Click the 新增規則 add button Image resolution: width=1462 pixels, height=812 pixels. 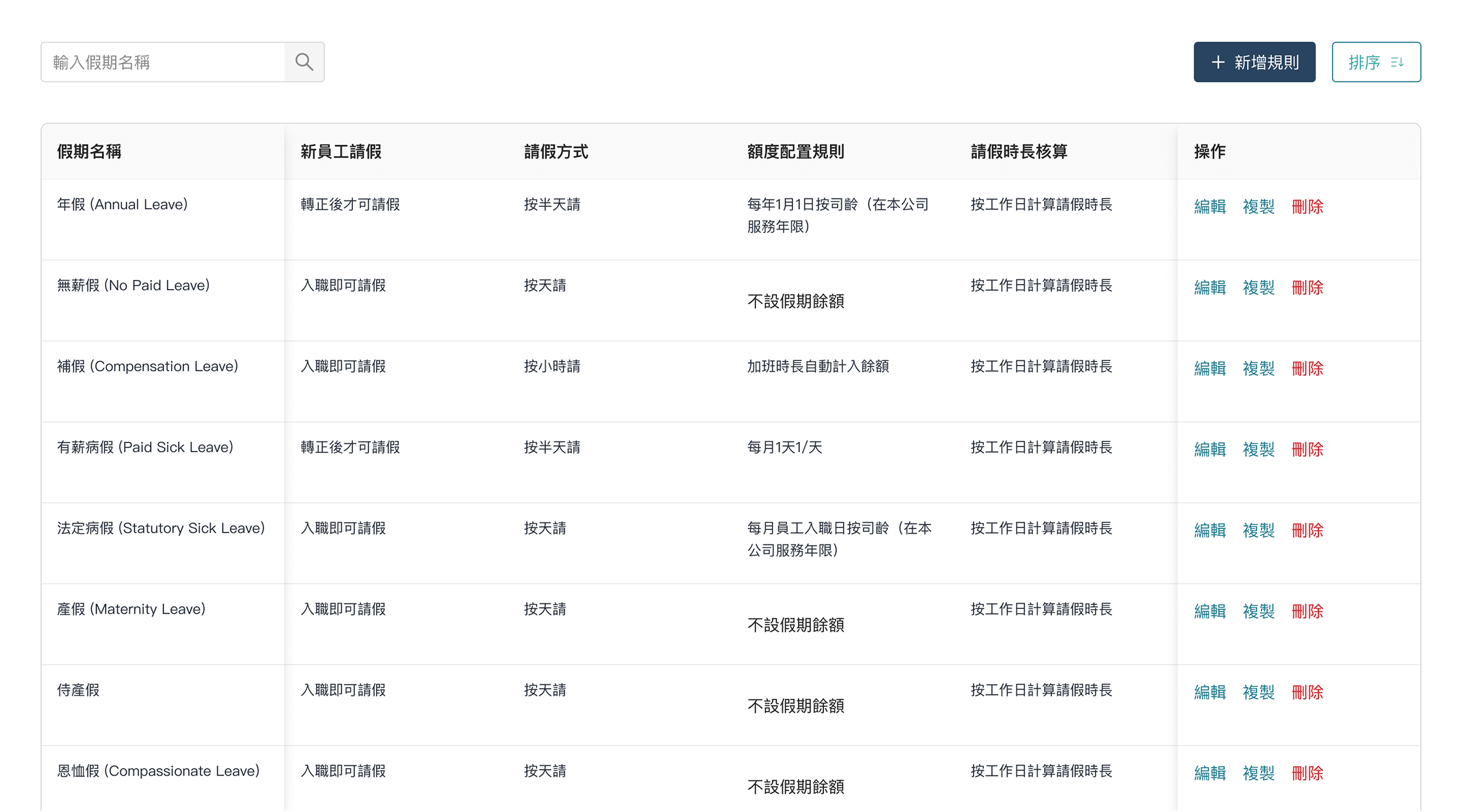pos(1254,62)
